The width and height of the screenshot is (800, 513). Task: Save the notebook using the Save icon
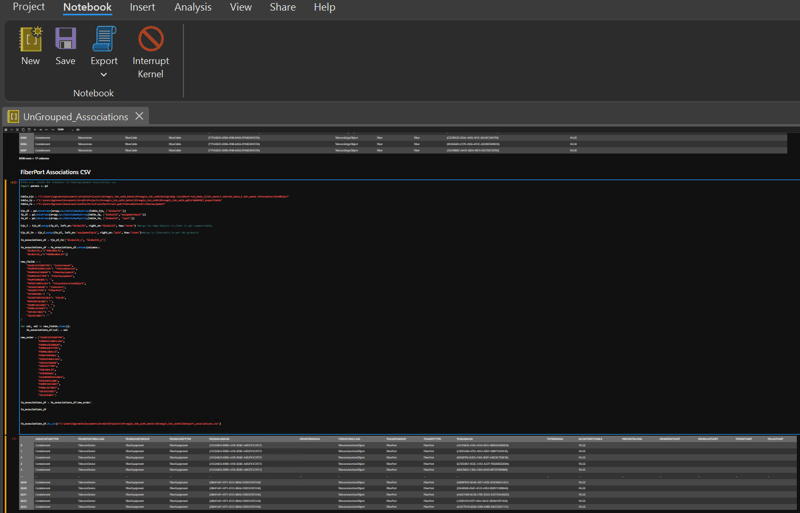click(65, 40)
